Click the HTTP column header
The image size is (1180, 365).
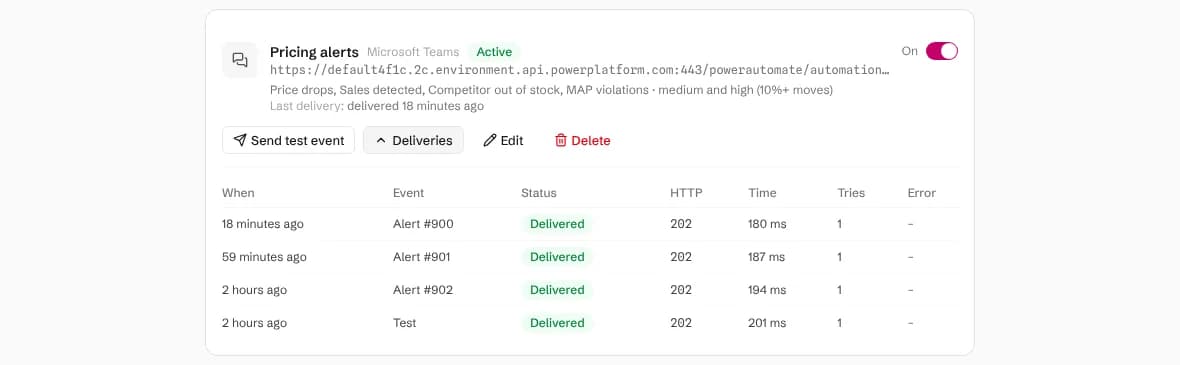pyautogui.click(x=686, y=193)
